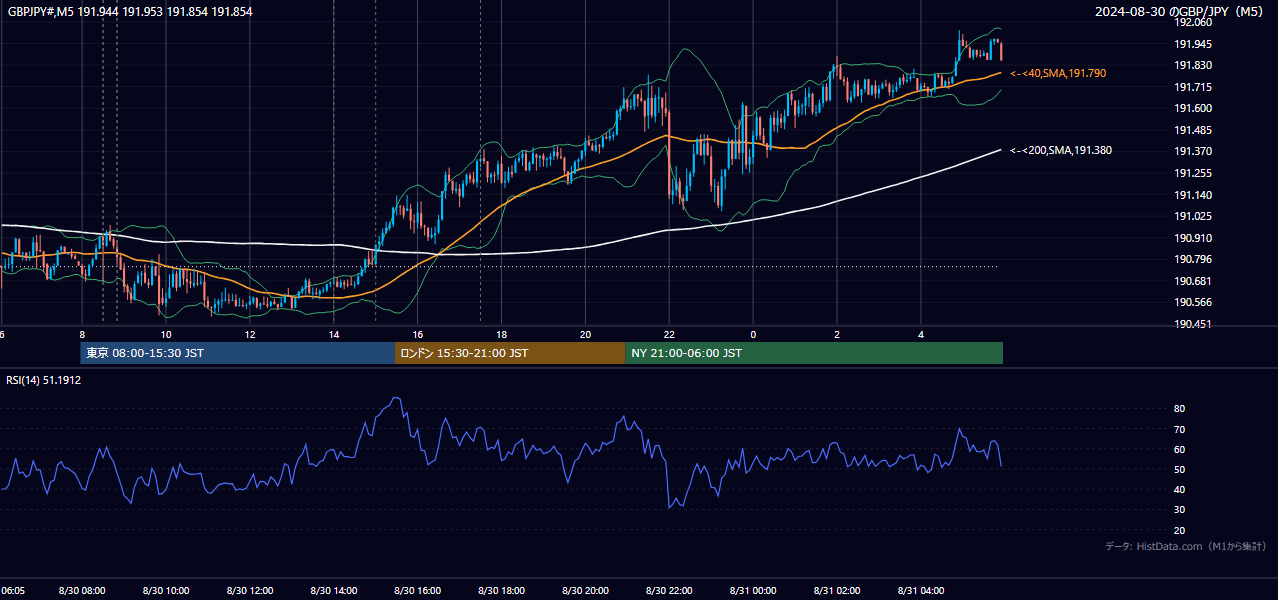Click the 191.255 price axis label
1278x600 pixels.
(1193, 173)
